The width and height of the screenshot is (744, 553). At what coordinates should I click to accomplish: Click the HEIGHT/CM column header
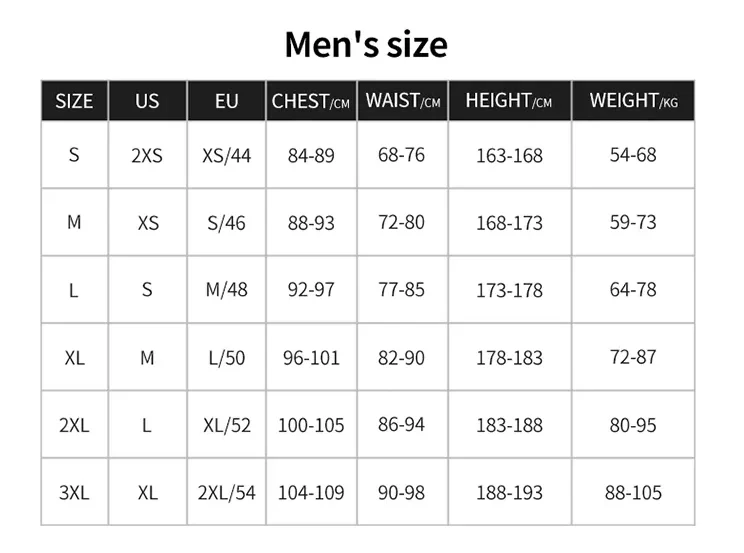pos(509,101)
